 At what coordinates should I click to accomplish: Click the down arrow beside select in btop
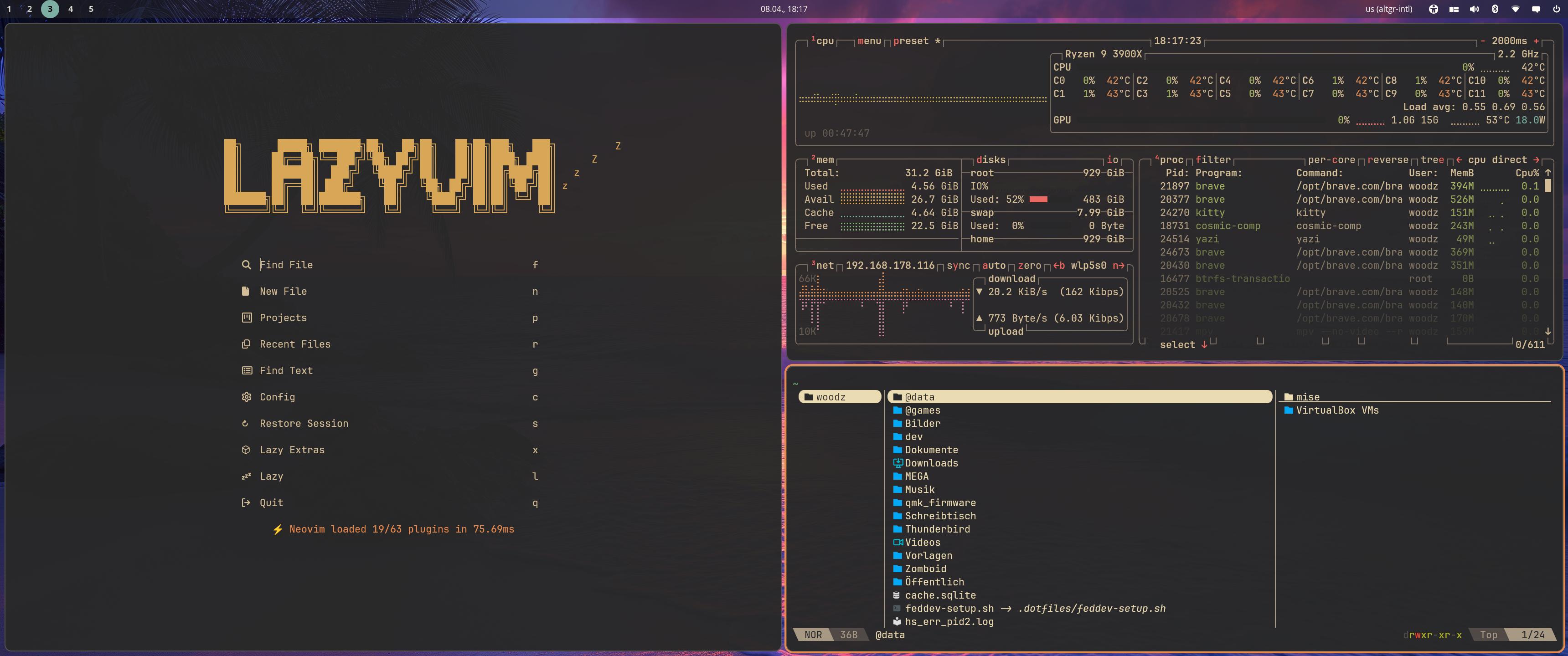pyautogui.click(x=1204, y=344)
